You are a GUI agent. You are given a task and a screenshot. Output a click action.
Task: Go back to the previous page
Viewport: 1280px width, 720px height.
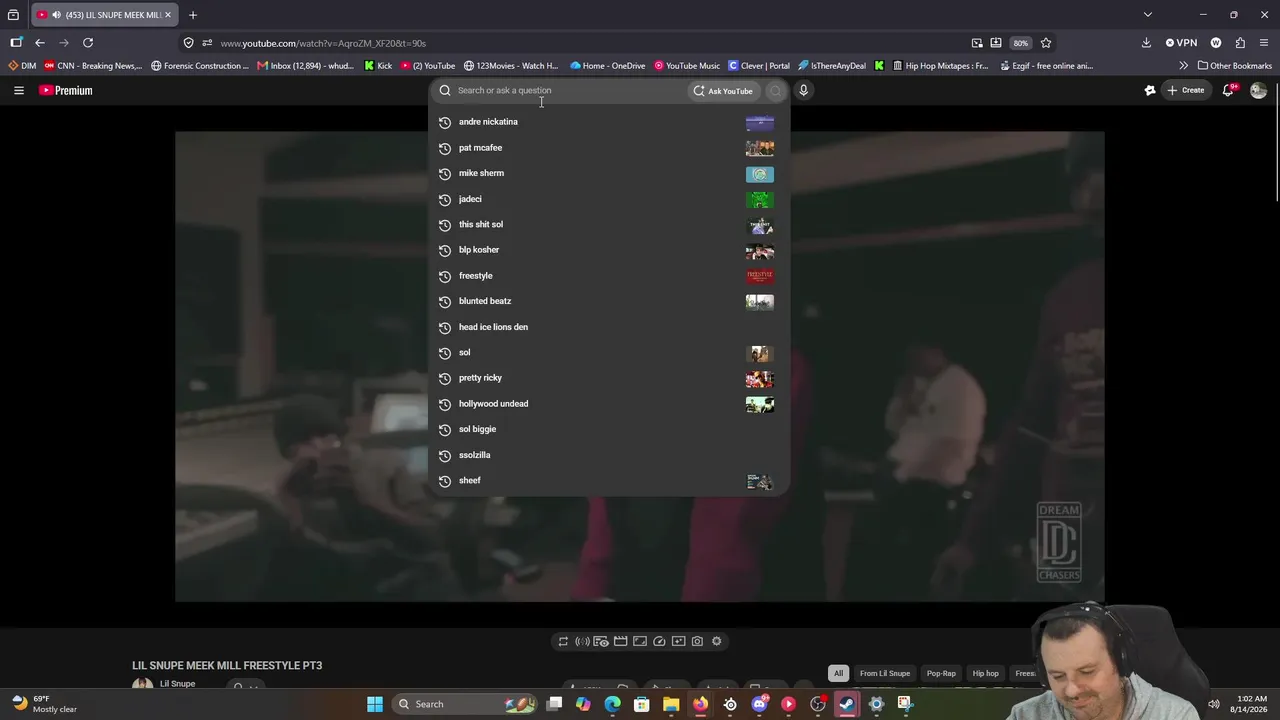point(40,43)
